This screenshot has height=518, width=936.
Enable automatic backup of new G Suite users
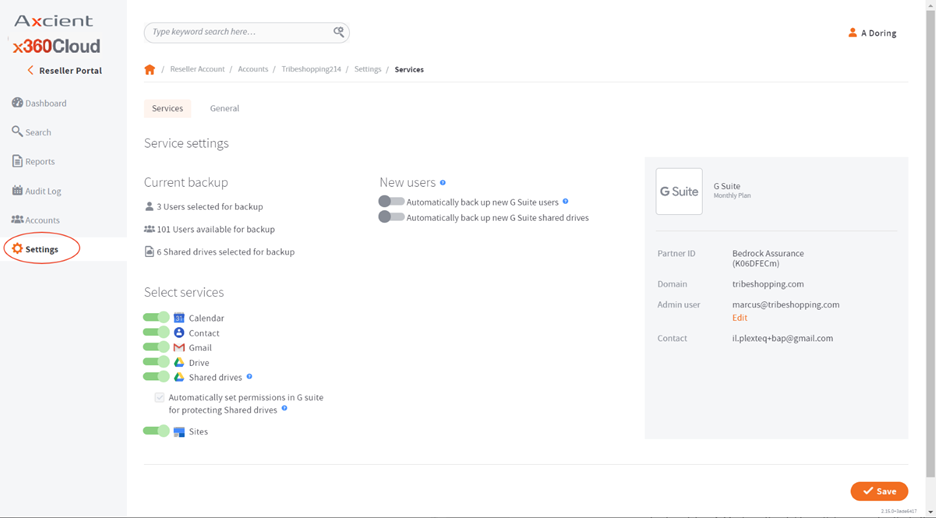[391, 202]
